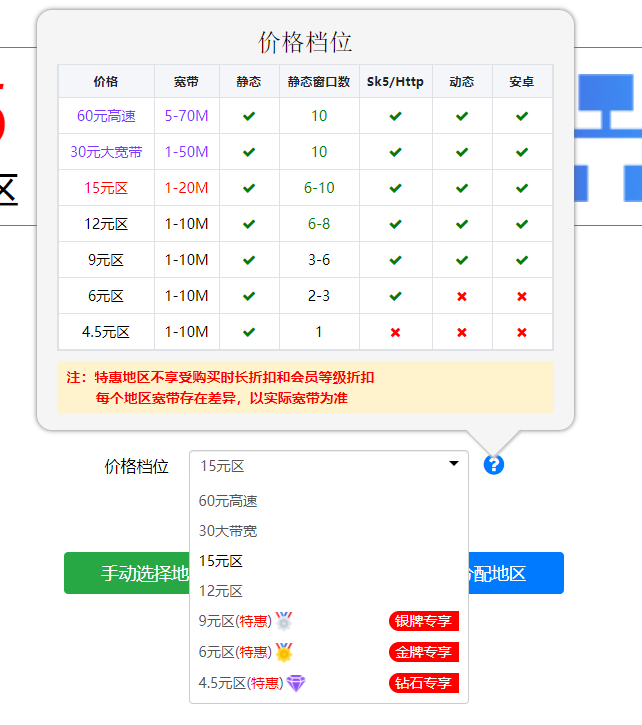Click red cross in 6元区 动态 column

[462, 296]
